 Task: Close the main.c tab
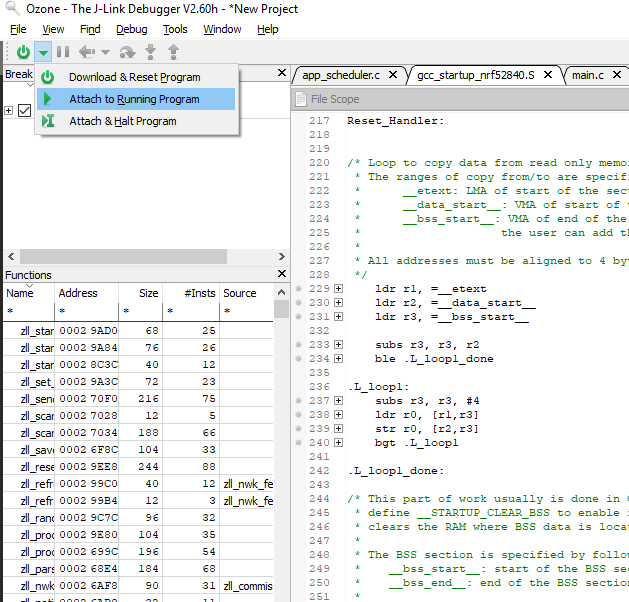click(x=617, y=75)
